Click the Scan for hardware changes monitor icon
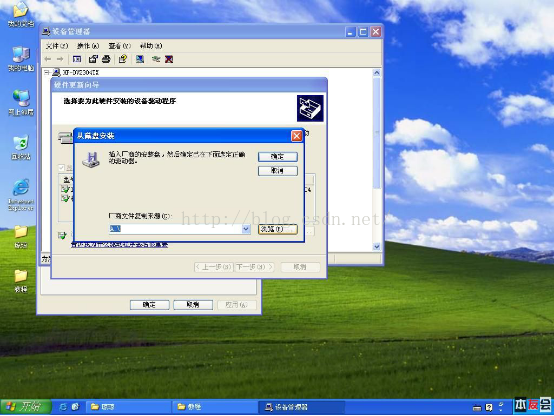 [140, 59]
